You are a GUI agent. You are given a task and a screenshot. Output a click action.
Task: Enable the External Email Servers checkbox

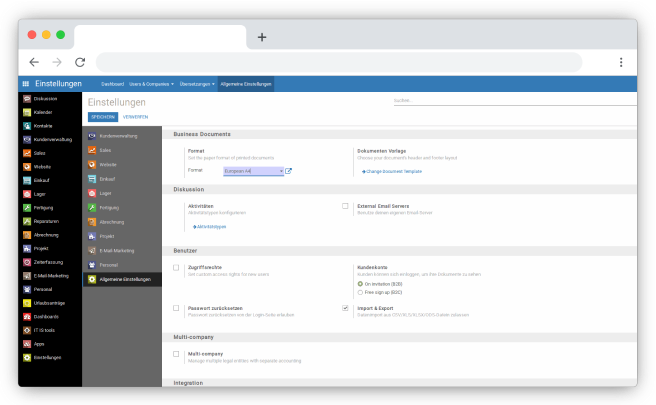[x=345, y=206]
